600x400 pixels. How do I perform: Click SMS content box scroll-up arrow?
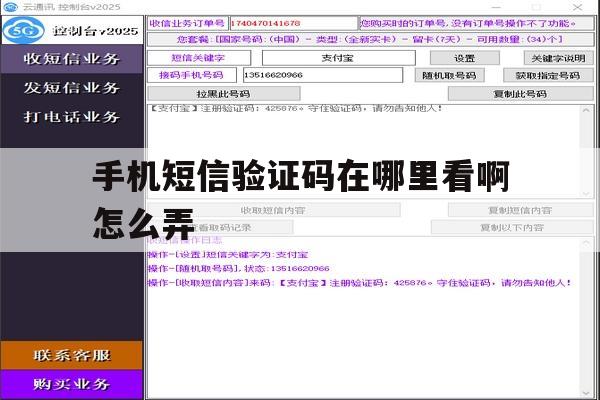click(x=586, y=110)
